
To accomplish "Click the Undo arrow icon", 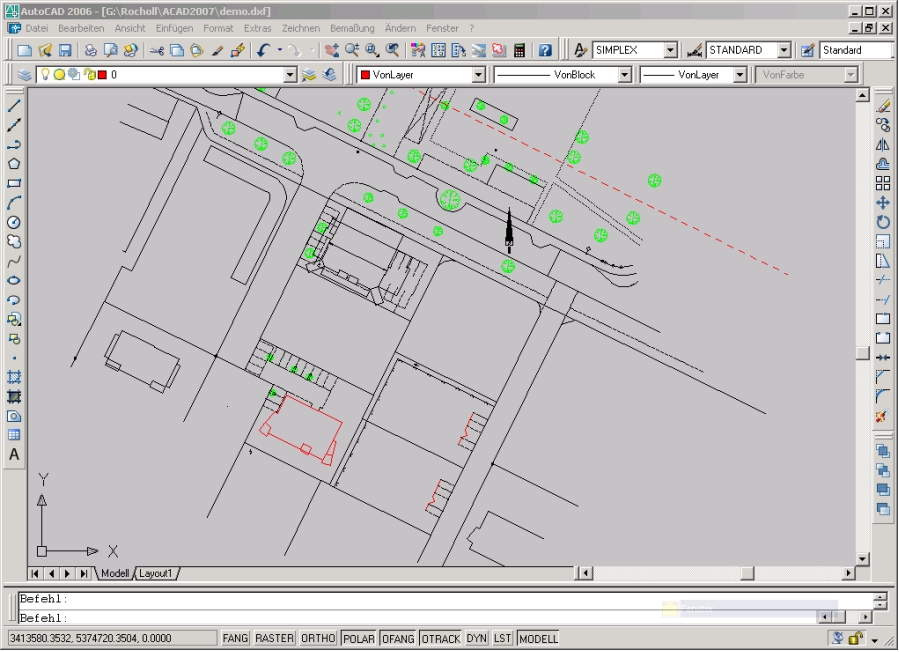I will 263,50.
